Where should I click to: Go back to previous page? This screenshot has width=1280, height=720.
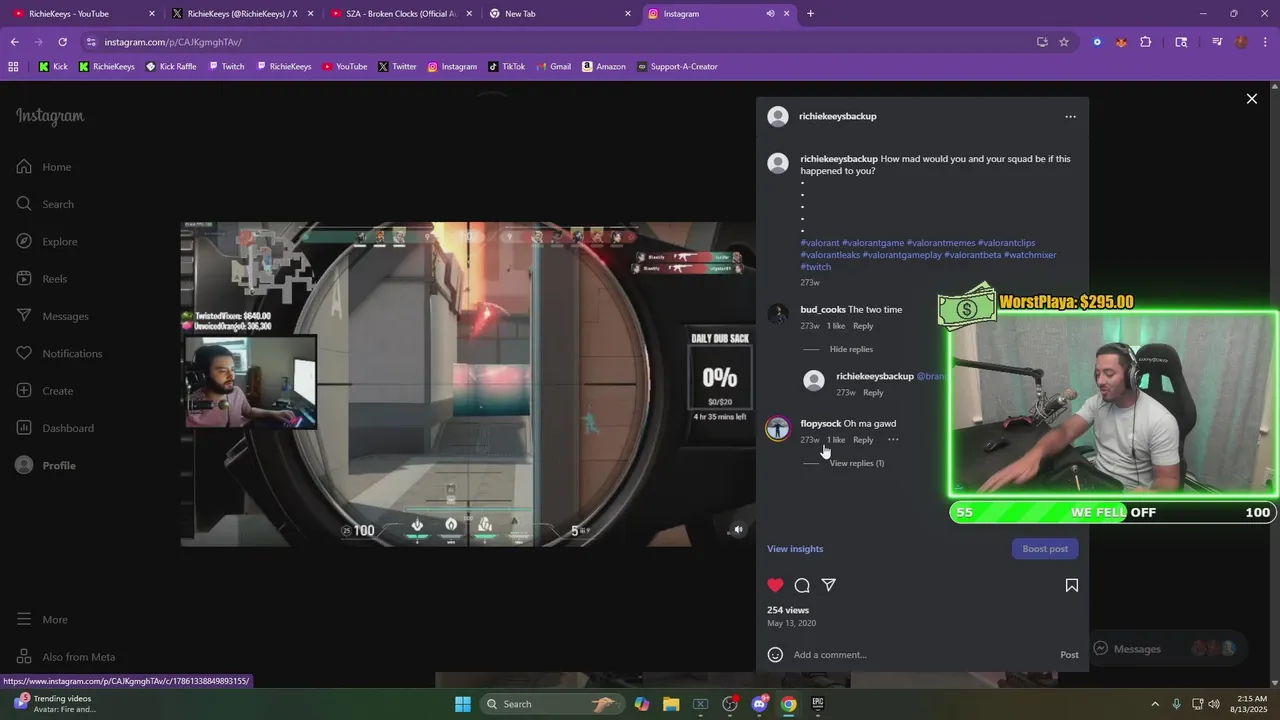pos(14,42)
